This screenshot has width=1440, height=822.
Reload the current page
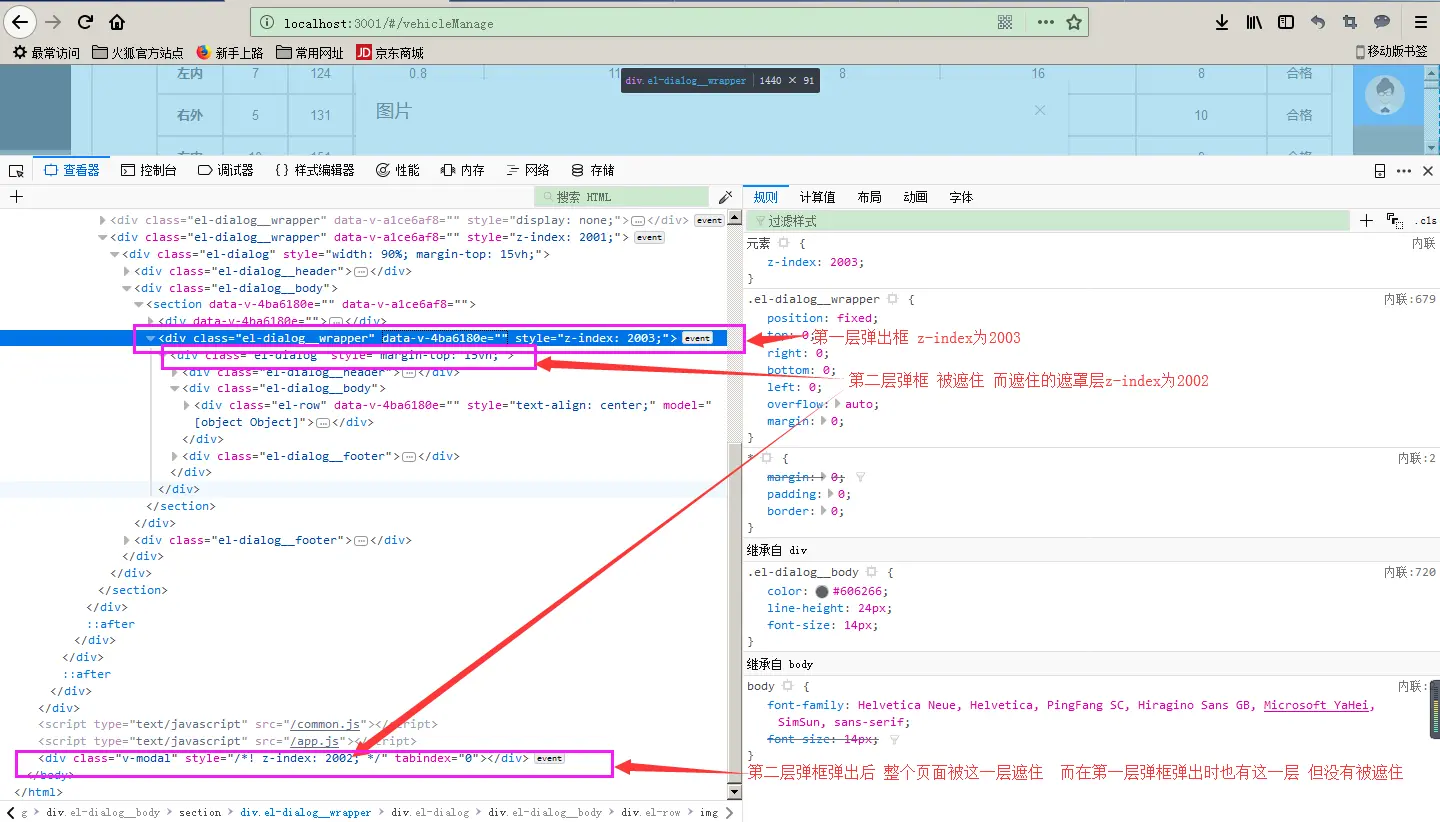(86, 22)
